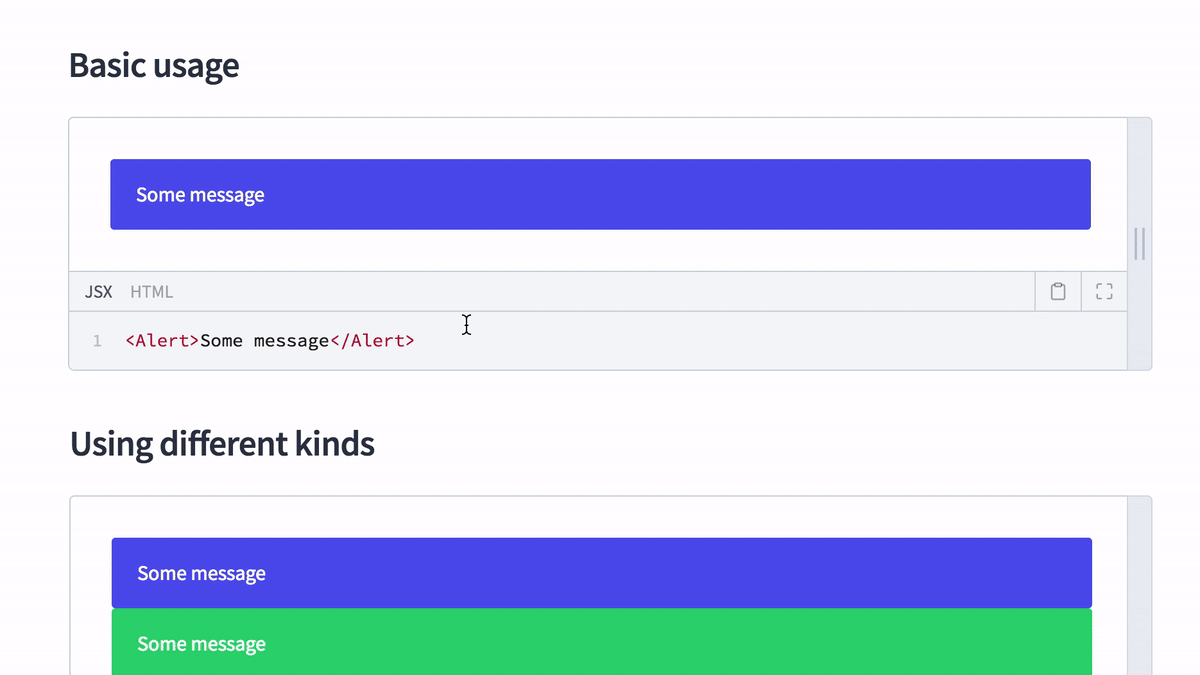
Task: Switch to the HTML tab
Action: click(x=151, y=292)
